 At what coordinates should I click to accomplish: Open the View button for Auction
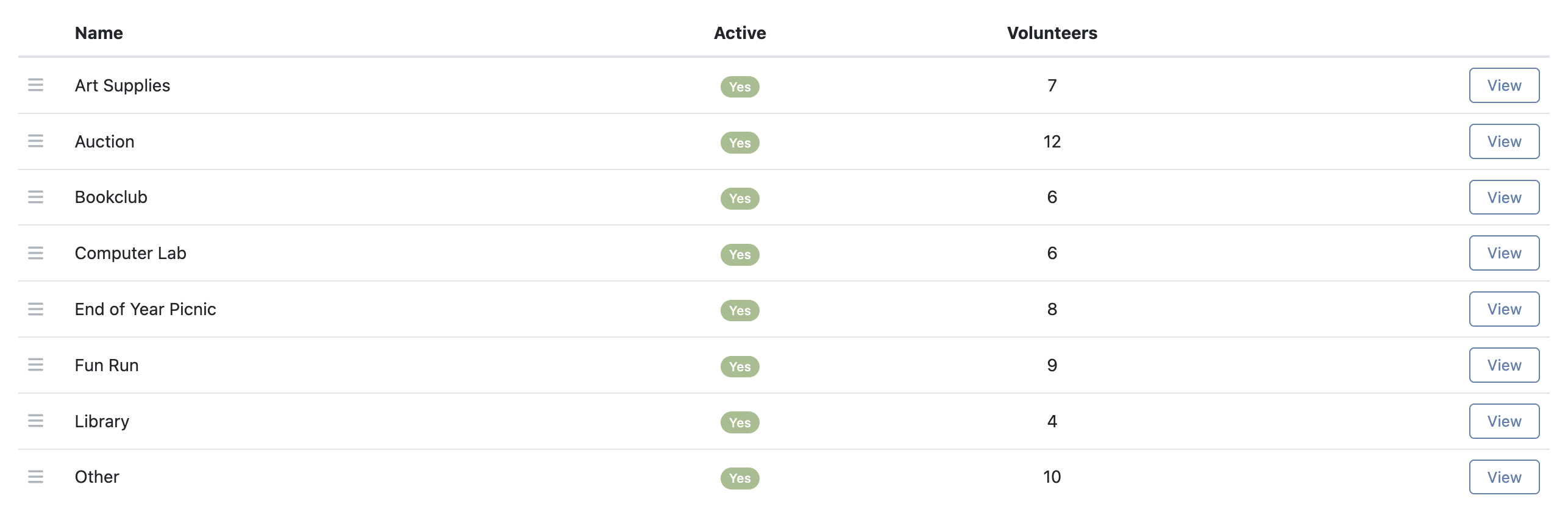coord(1504,141)
